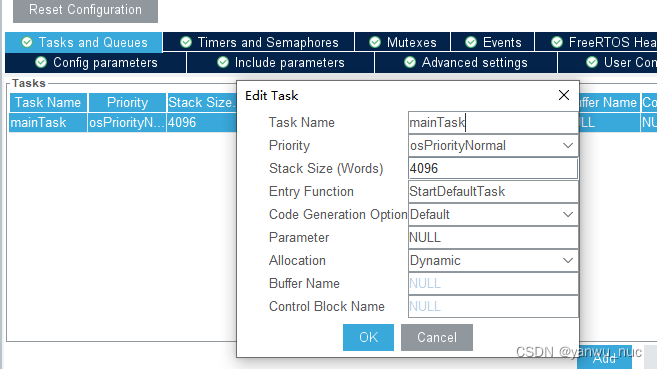The width and height of the screenshot is (657, 369).
Task: Click inside the Task Name field
Action: [493, 123]
